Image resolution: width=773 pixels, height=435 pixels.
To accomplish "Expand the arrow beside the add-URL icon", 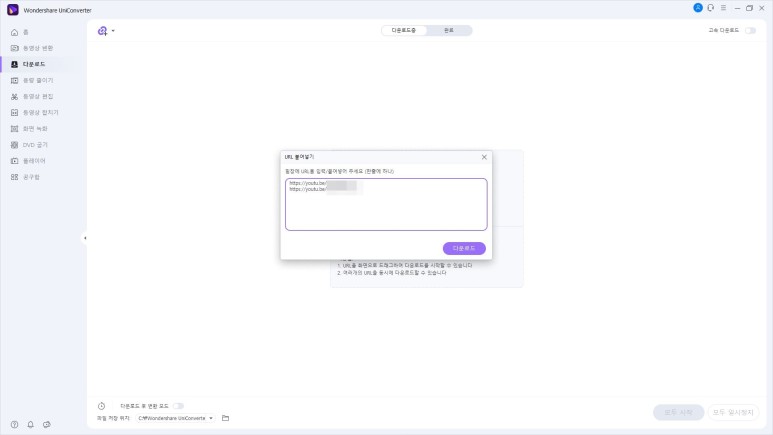I will pos(113,31).
